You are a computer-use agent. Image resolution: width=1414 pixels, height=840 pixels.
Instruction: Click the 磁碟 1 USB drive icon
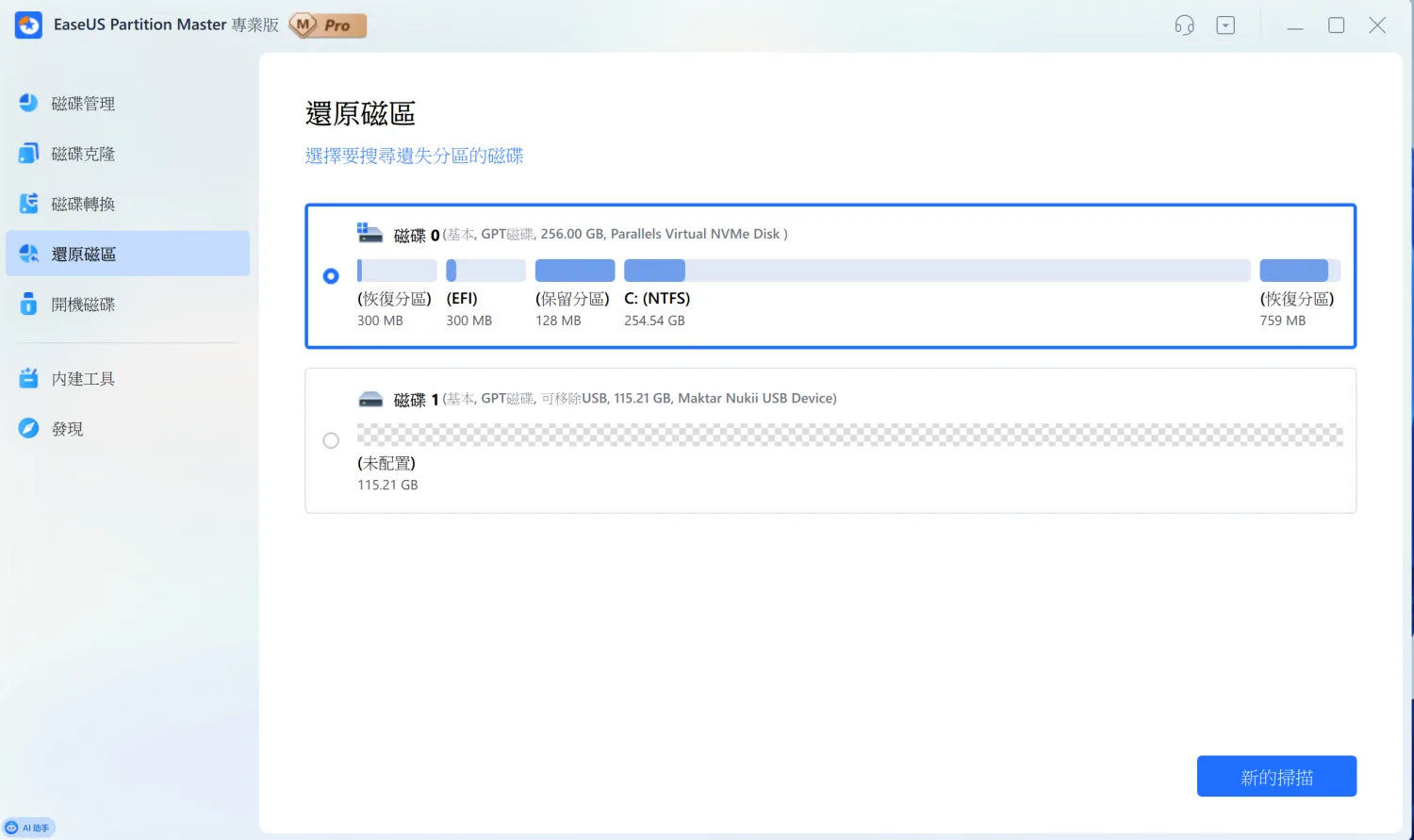tap(370, 399)
